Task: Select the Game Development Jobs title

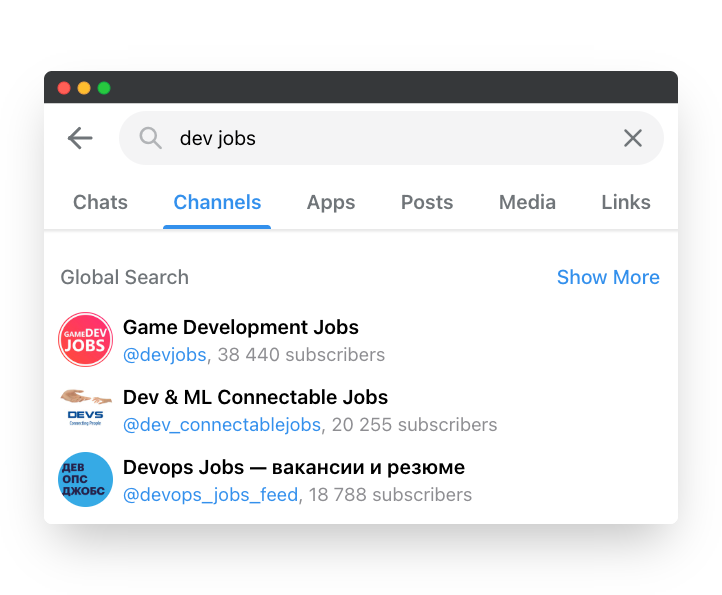Action: coord(241,327)
